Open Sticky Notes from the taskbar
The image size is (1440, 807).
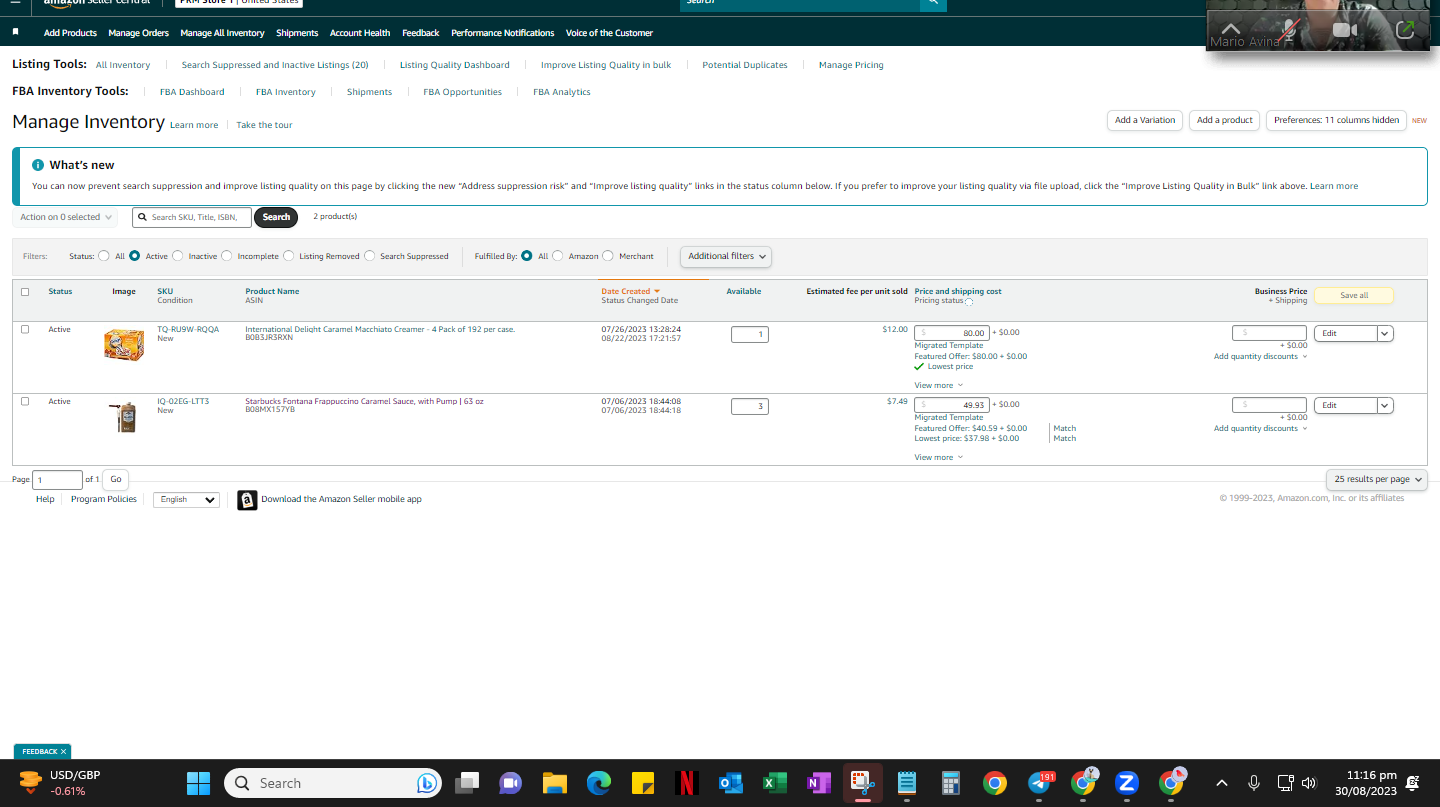pos(643,783)
